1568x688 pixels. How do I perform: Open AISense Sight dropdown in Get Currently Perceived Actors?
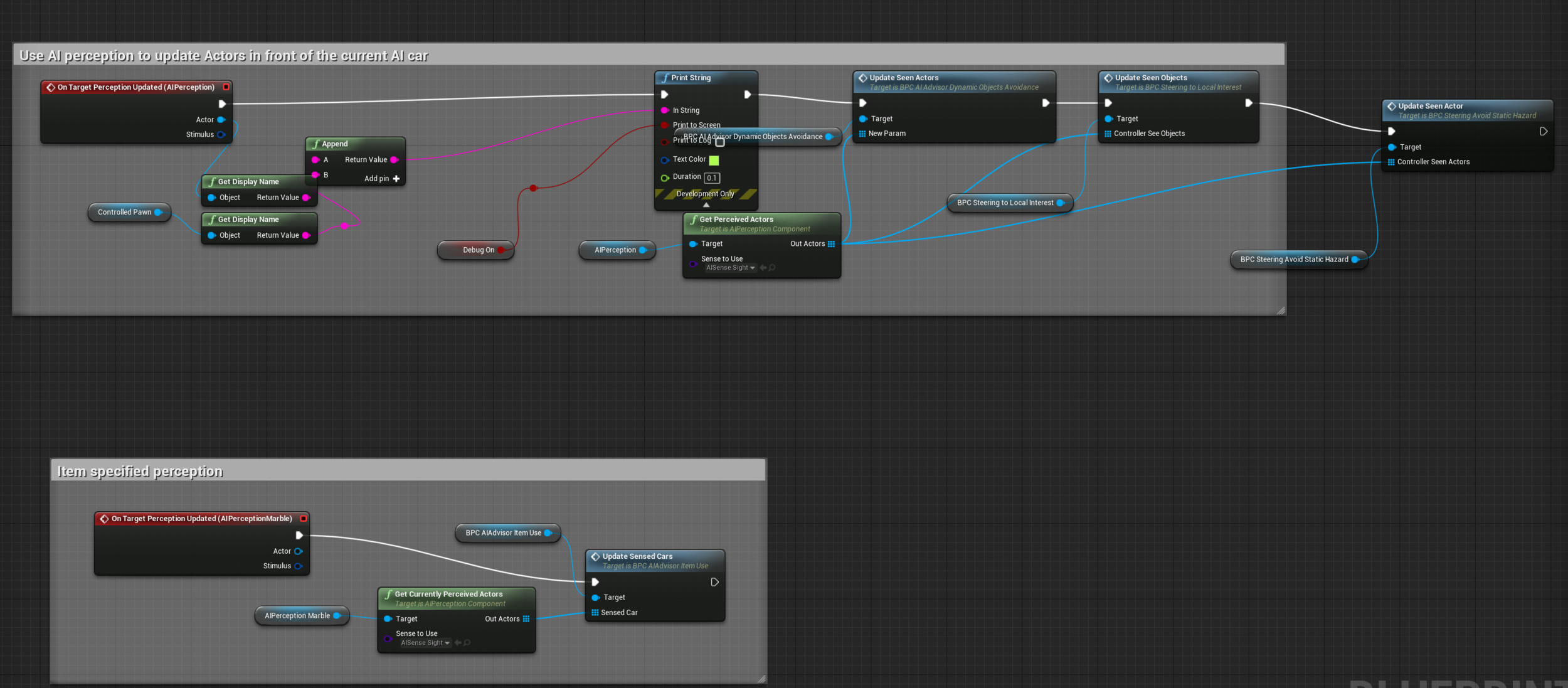tap(425, 643)
